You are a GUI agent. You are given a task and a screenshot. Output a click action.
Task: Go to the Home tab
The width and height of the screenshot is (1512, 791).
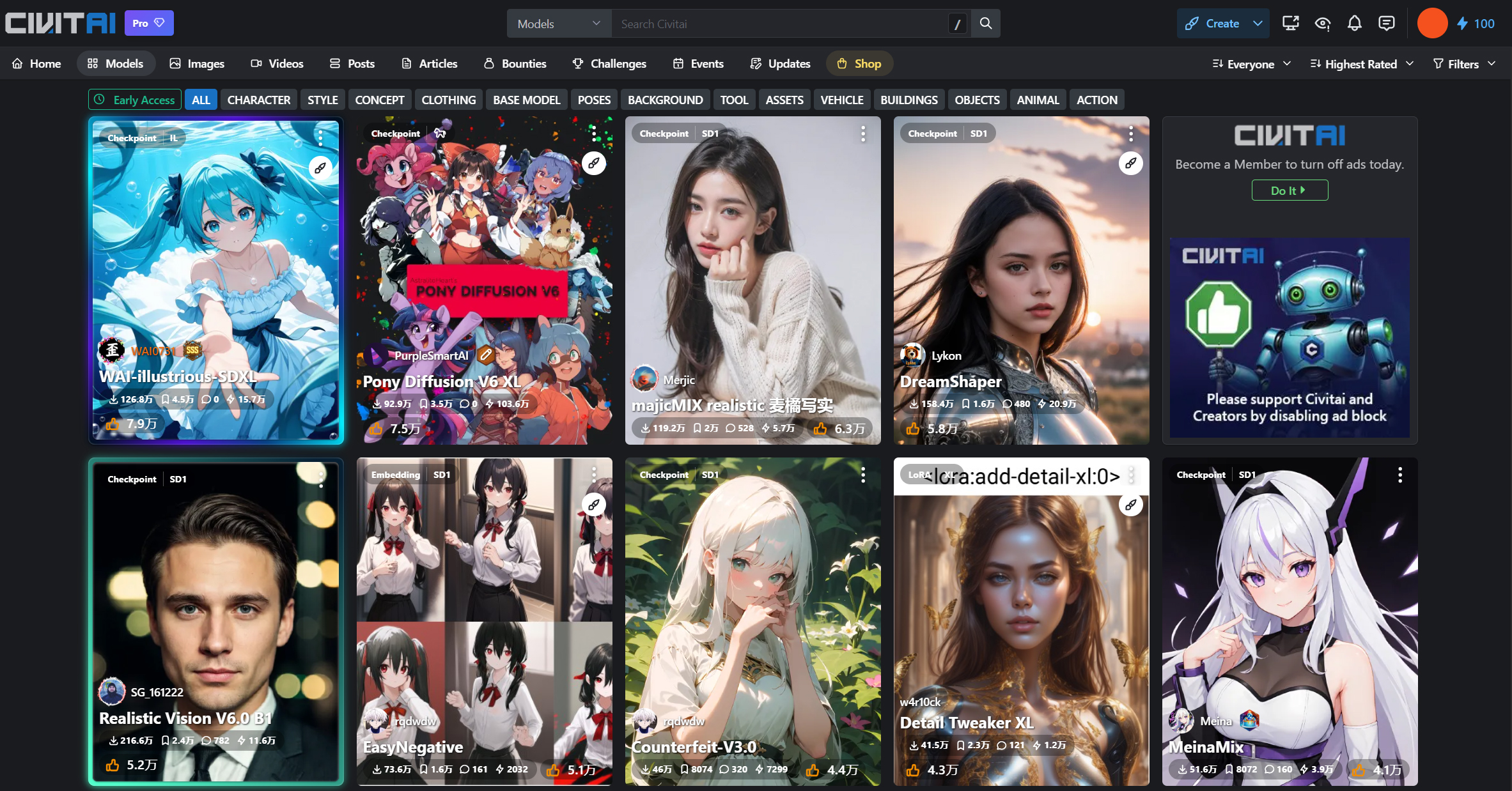tap(36, 63)
